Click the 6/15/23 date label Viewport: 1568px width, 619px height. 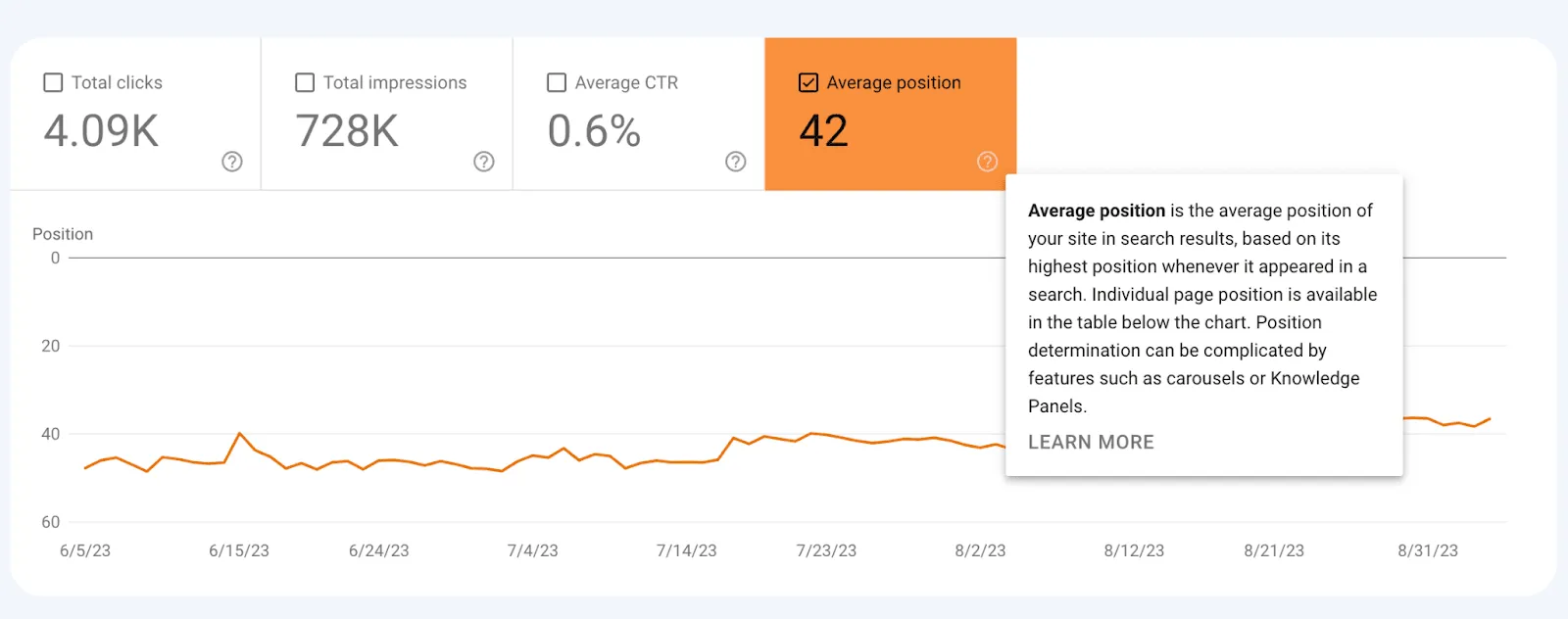click(x=239, y=551)
